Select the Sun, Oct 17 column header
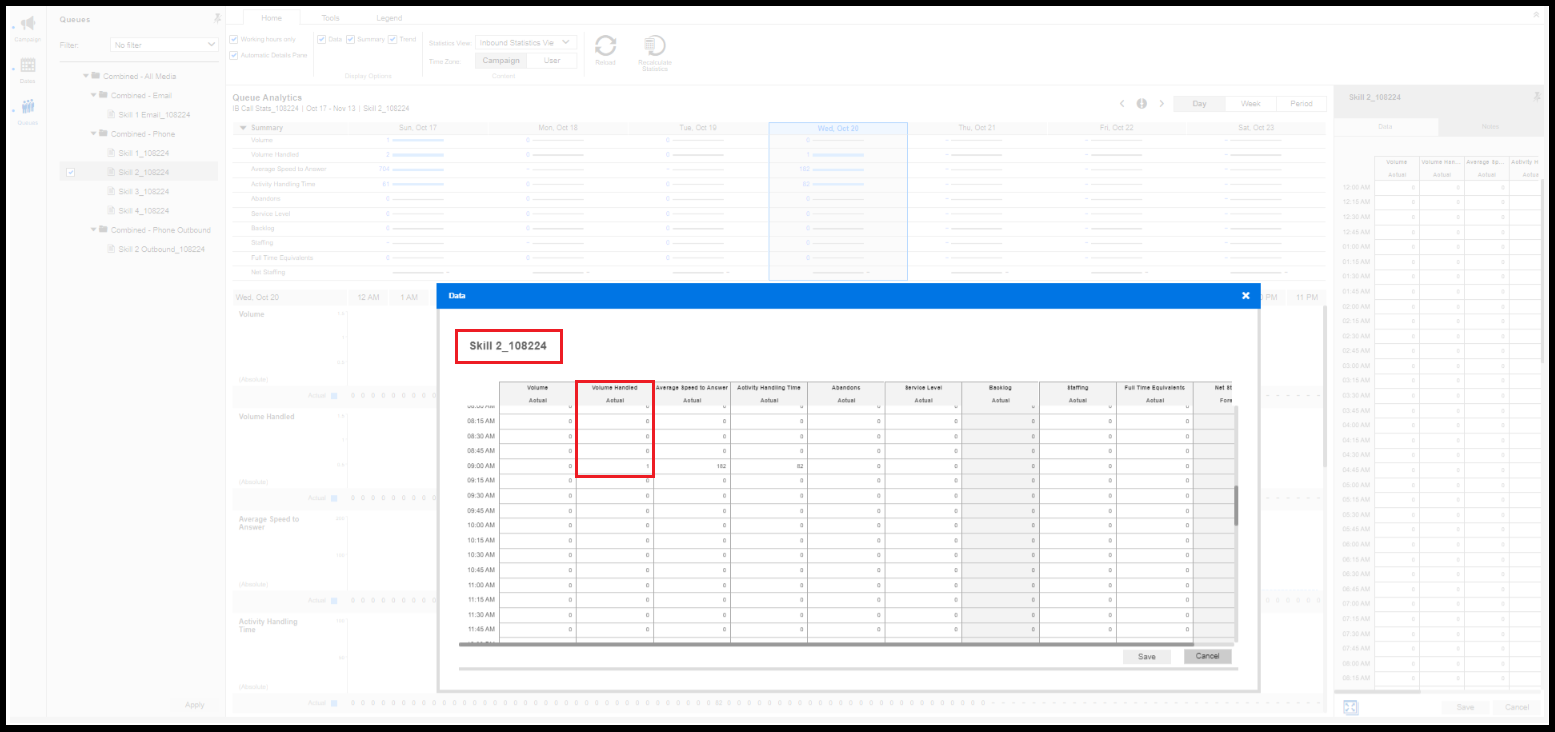 click(x=418, y=128)
